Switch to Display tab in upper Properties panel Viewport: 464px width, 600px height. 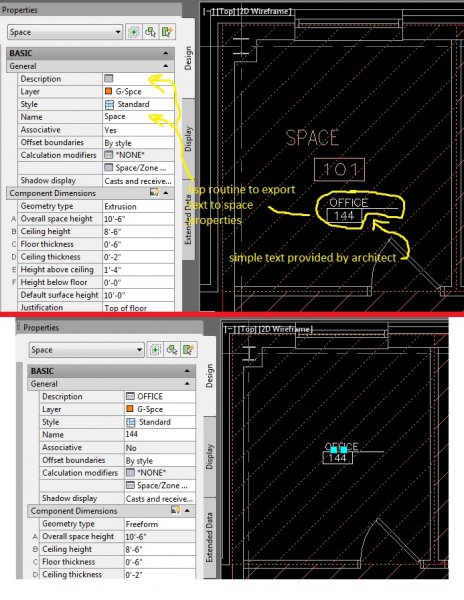click(188, 139)
